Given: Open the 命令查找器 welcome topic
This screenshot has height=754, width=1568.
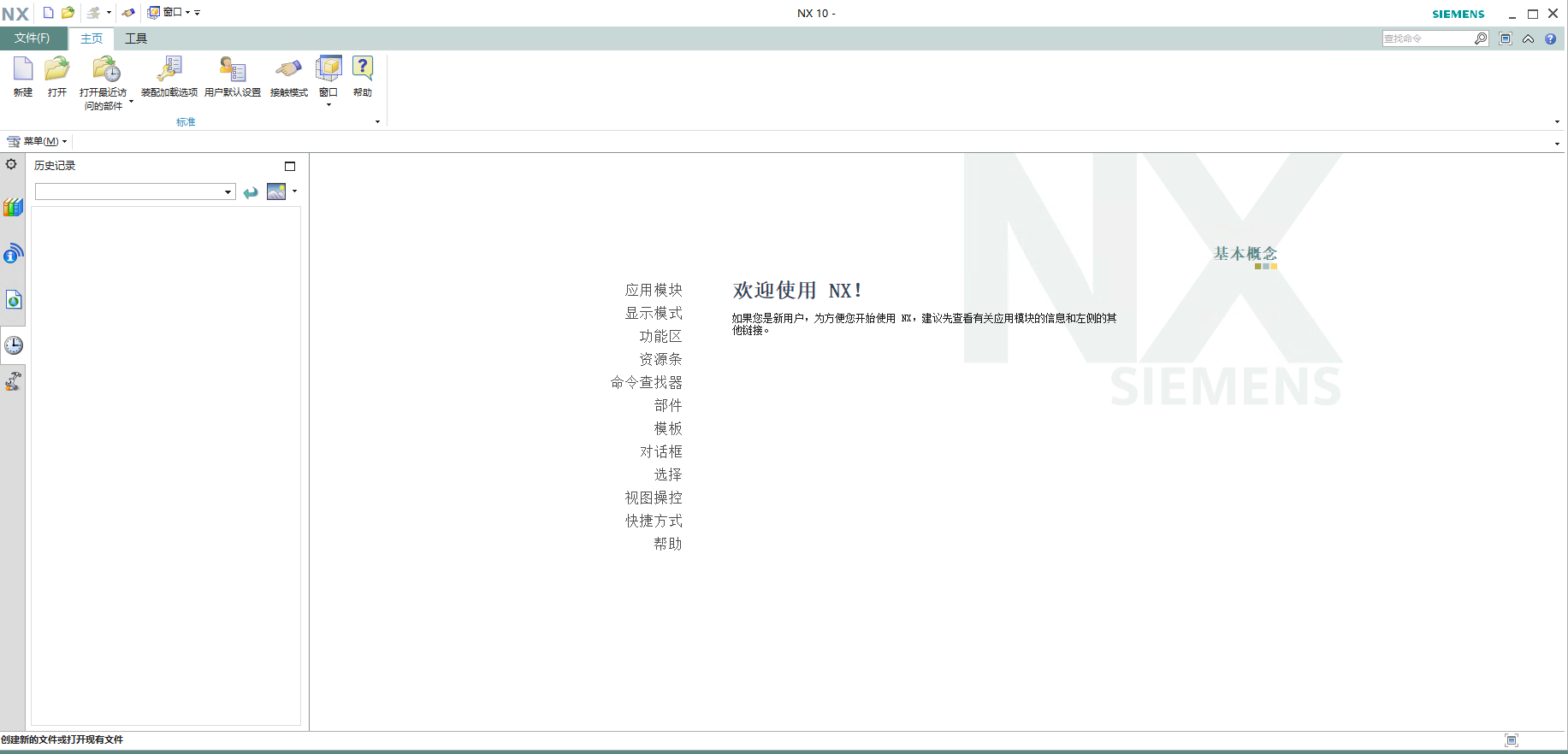Looking at the screenshot, I should pos(646,382).
